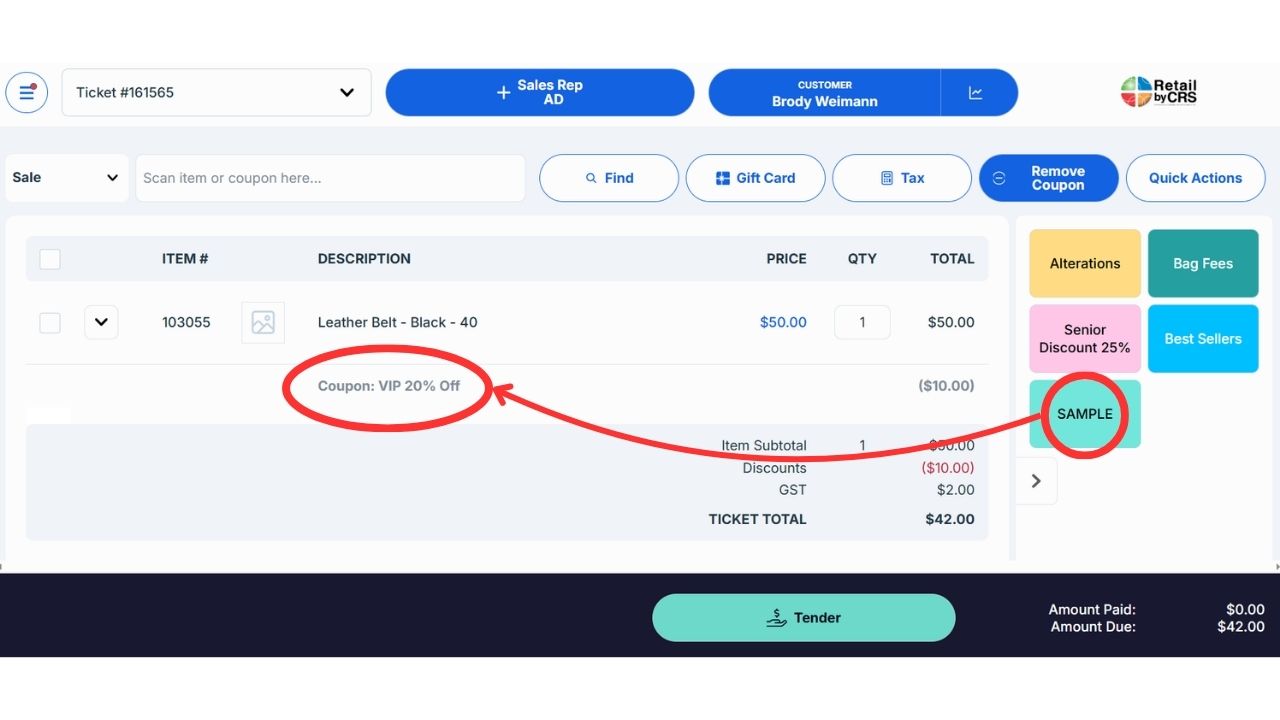Open the hamburger menu icon
Image resolution: width=1280 pixels, height=720 pixels.
(27, 93)
